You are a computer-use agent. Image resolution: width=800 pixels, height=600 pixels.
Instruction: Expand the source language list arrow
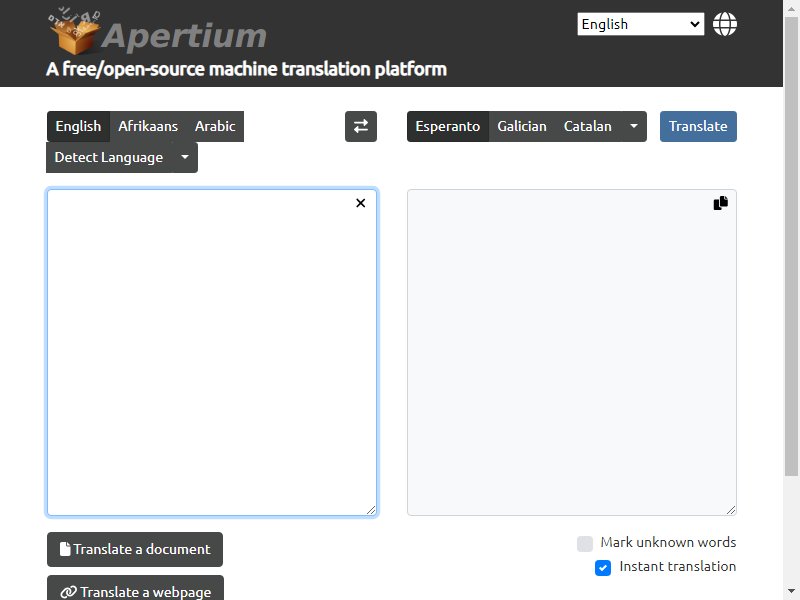tap(185, 157)
